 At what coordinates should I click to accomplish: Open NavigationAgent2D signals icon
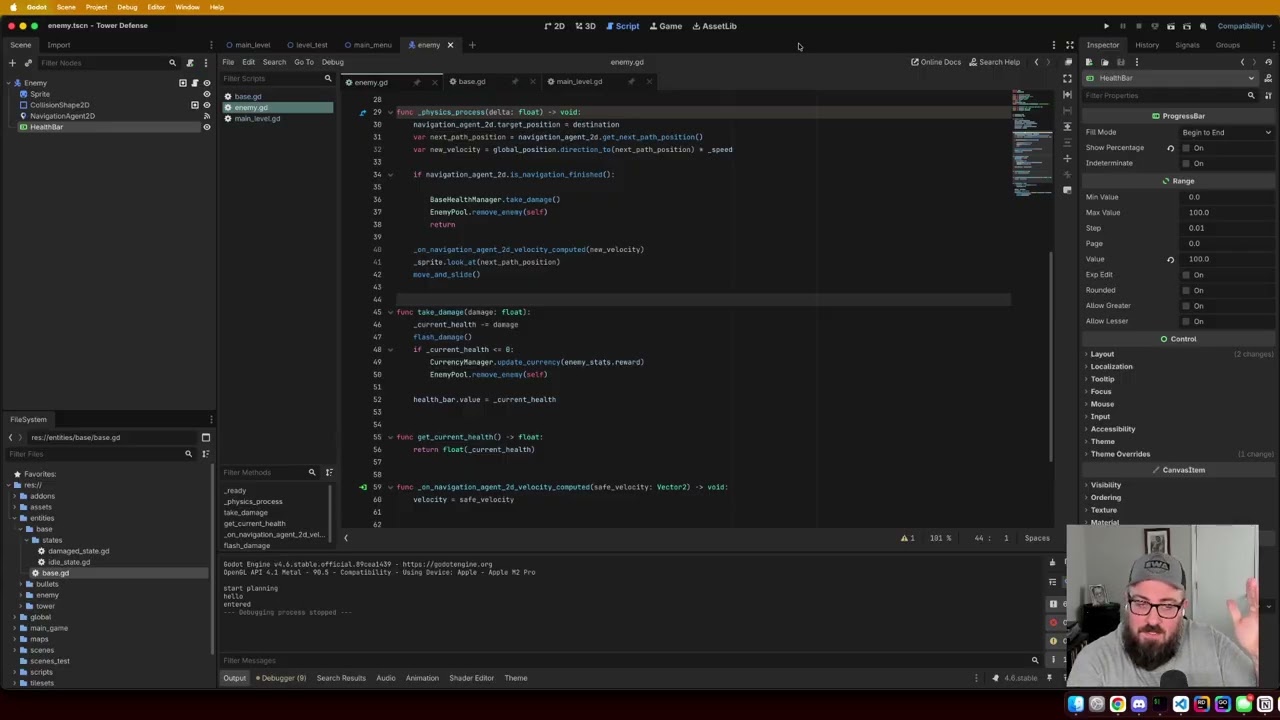tap(207, 116)
